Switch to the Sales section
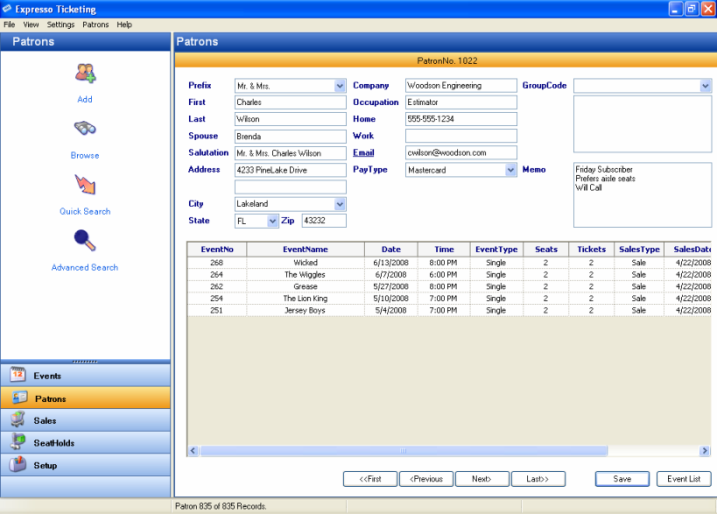 tap(86, 420)
